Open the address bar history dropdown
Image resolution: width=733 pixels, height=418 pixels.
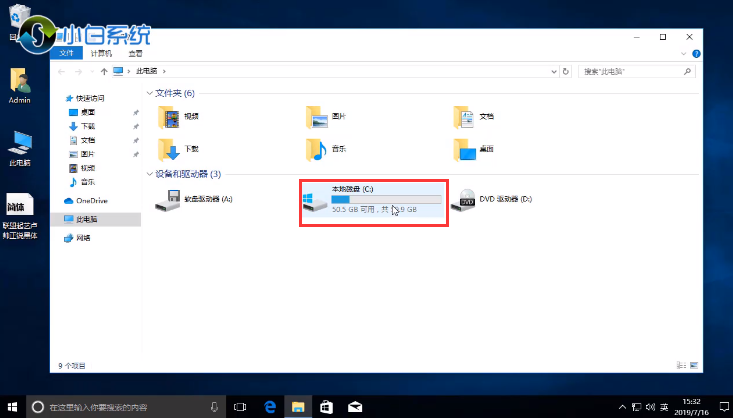coord(553,72)
